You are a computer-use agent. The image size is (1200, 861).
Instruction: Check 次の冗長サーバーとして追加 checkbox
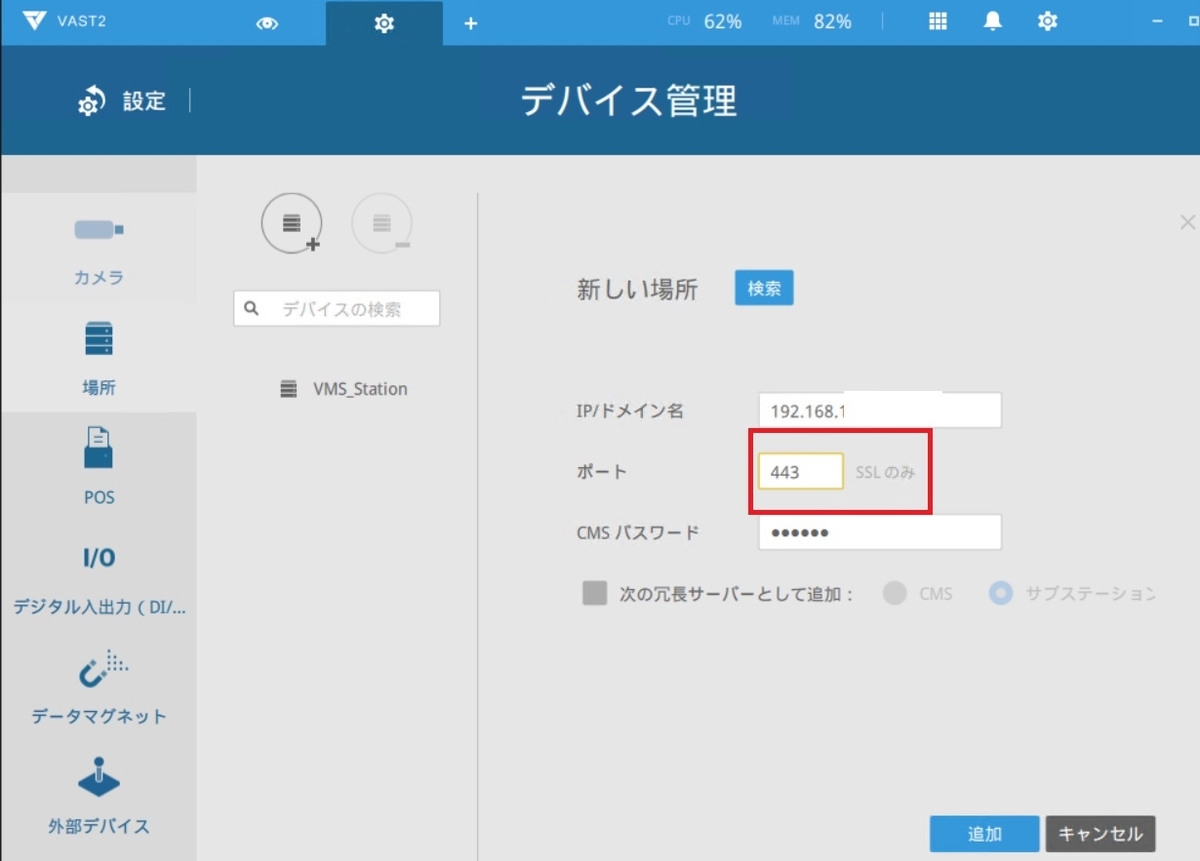coord(595,594)
